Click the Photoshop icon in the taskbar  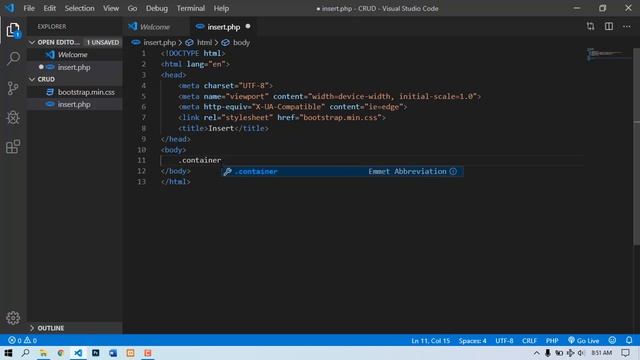pyautogui.click(x=96, y=353)
